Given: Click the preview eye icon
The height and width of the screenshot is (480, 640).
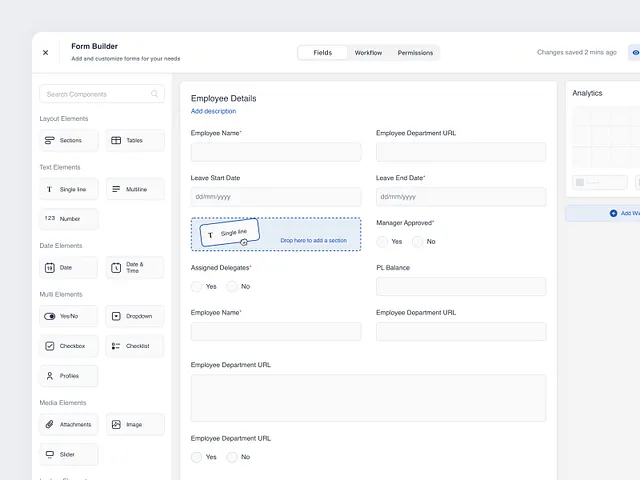Looking at the screenshot, I should point(635,52).
